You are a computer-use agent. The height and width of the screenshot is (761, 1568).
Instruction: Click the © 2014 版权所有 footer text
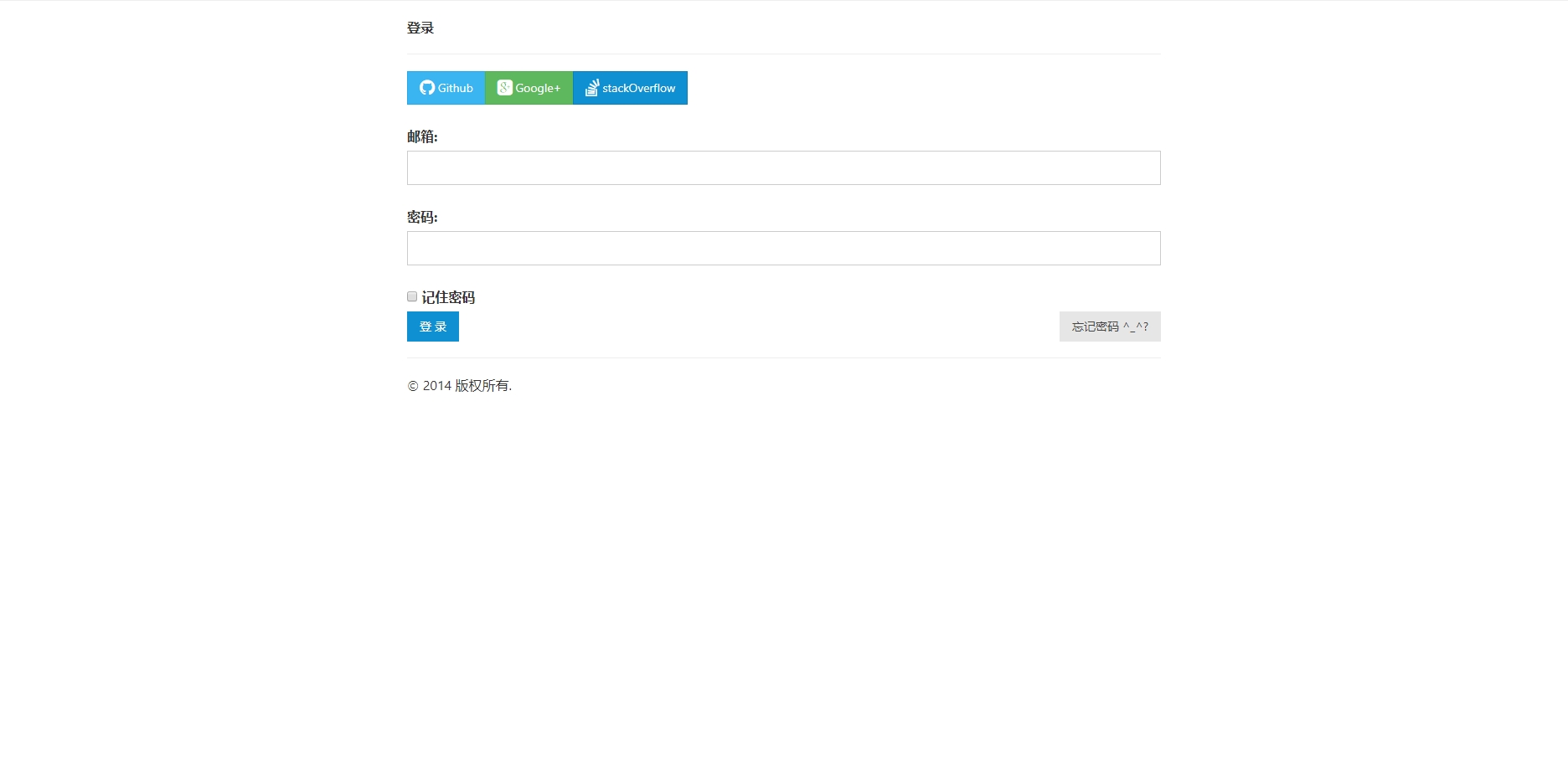coord(460,385)
